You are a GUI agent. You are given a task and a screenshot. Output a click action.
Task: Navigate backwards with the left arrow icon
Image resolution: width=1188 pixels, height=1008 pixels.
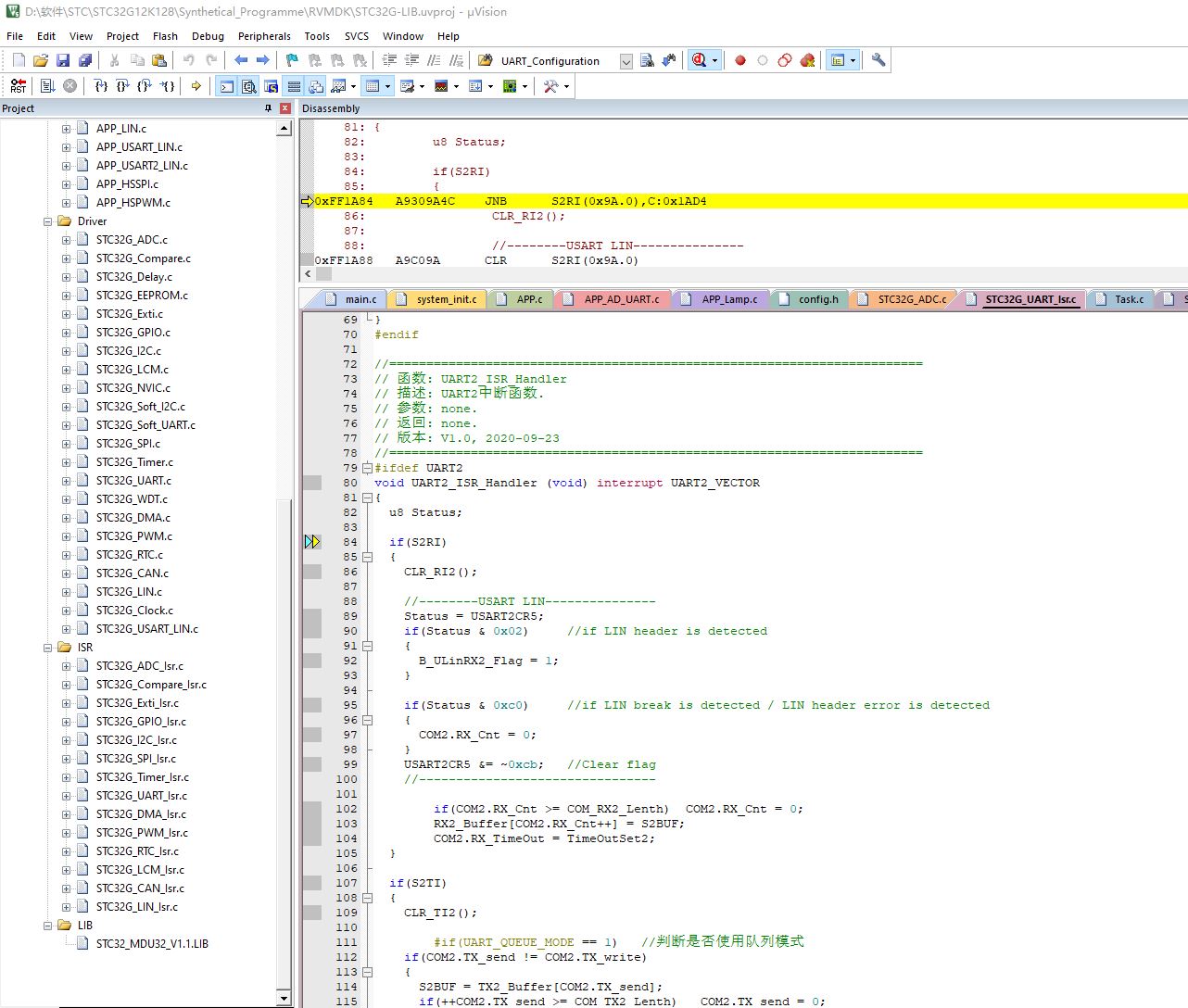pos(241,60)
